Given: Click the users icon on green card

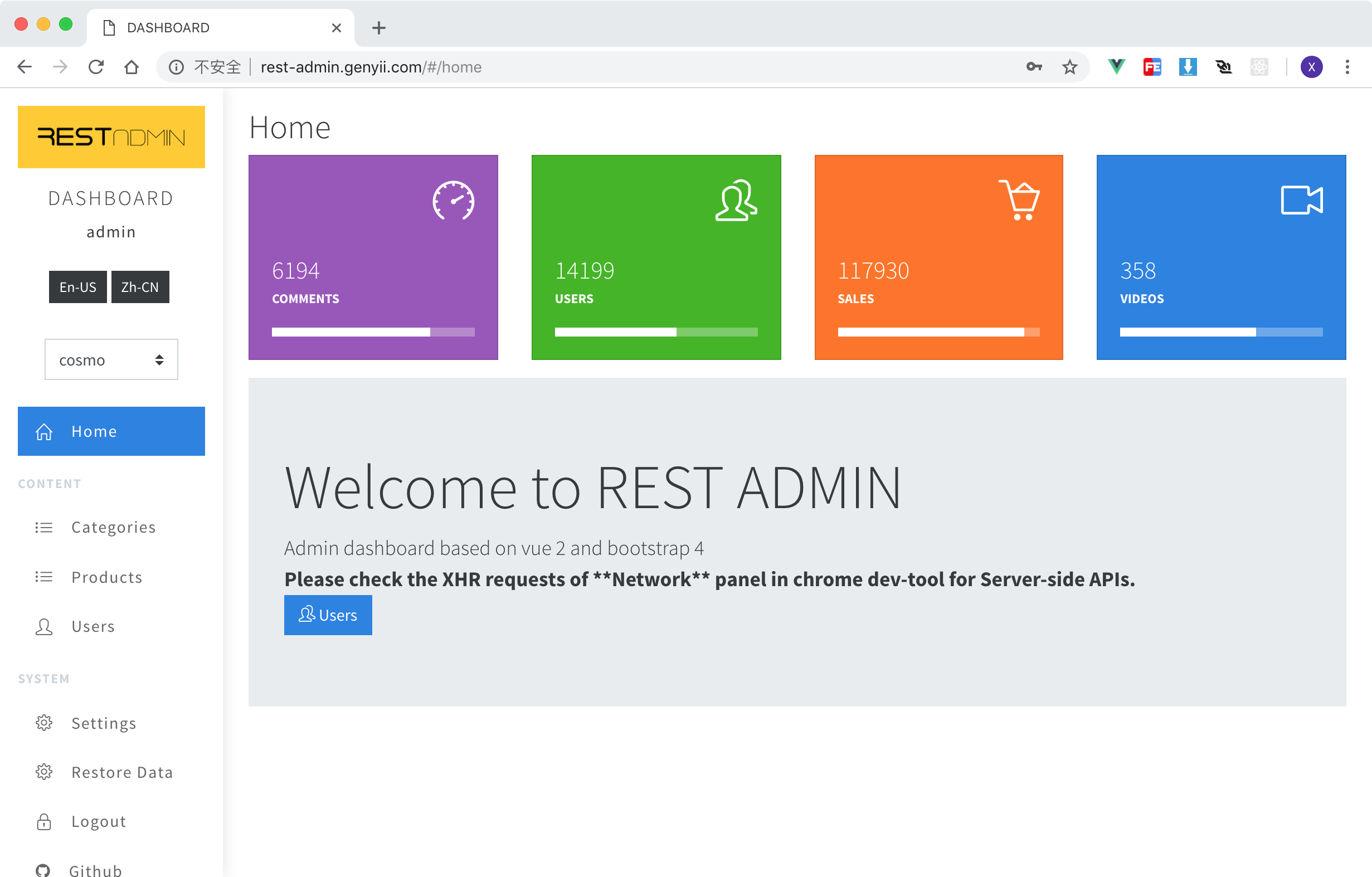Looking at the screenshot, I should coord(736,200).
